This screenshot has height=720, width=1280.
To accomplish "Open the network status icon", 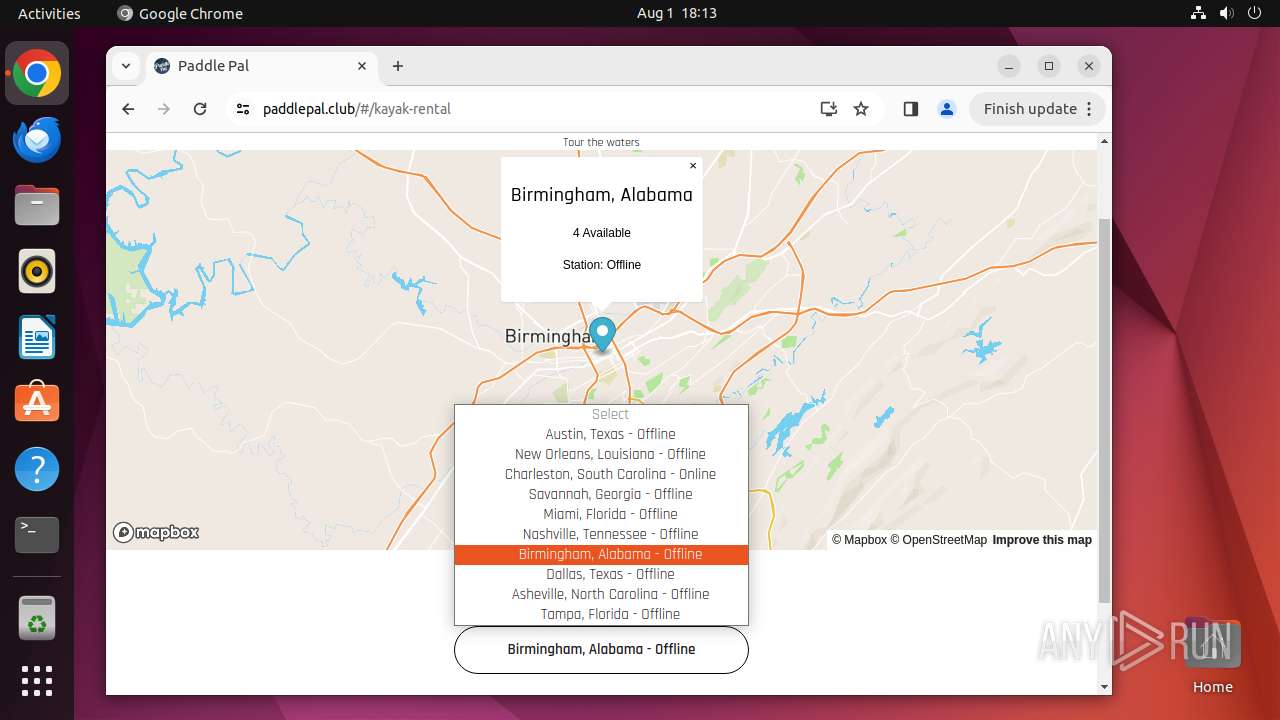I will coord(1199,13).
